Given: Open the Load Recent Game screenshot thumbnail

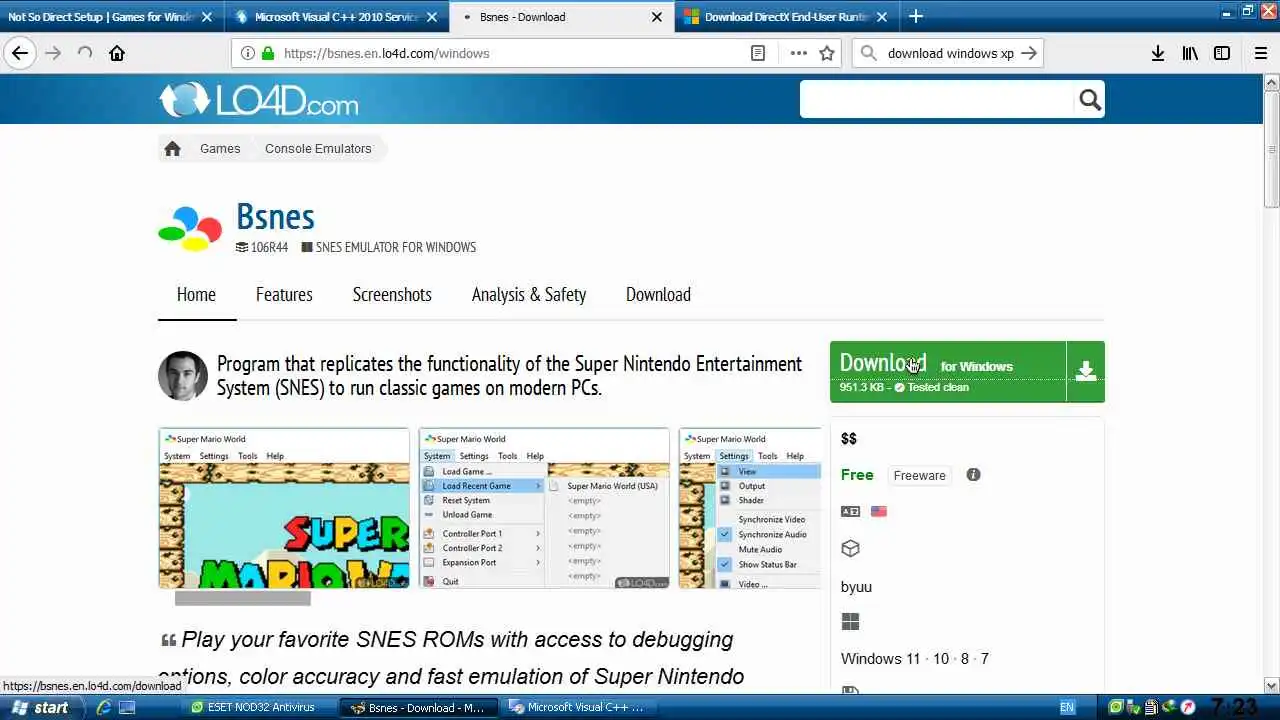Looking at the screenshot, I should (x=544, y=508).
